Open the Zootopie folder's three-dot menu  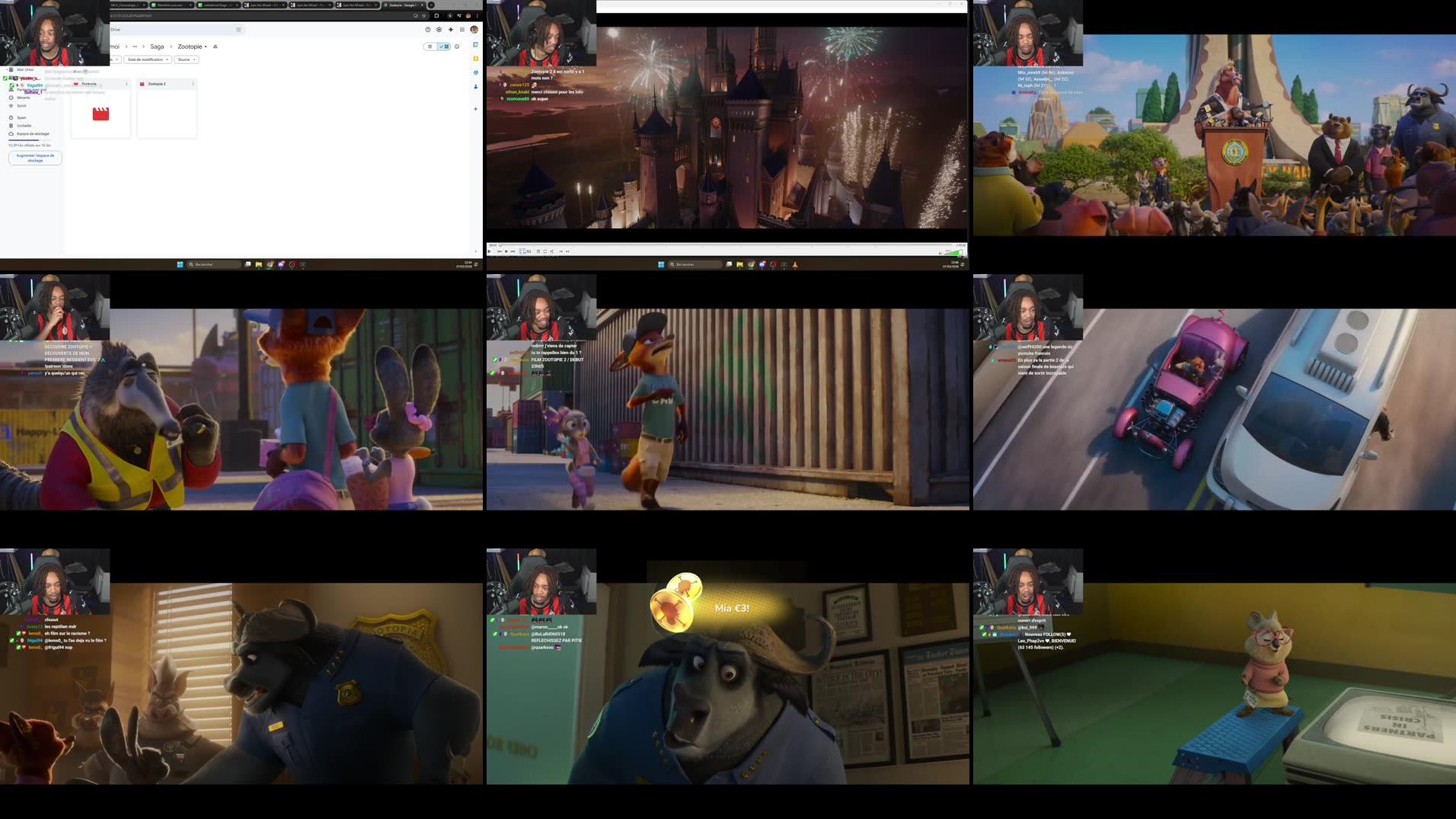tap(126, 83)
